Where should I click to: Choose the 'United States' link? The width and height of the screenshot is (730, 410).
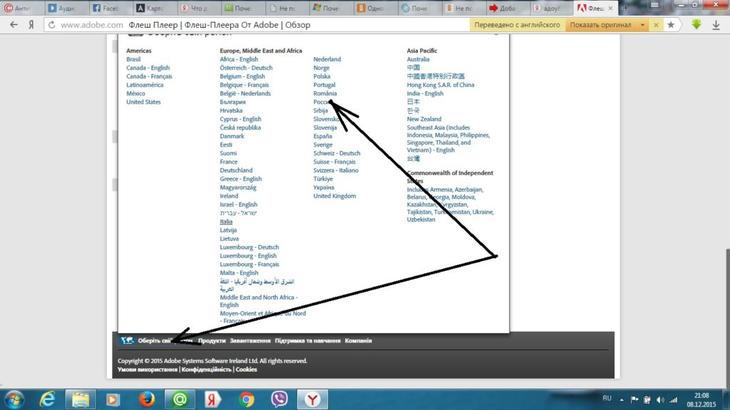click(143, 102)
